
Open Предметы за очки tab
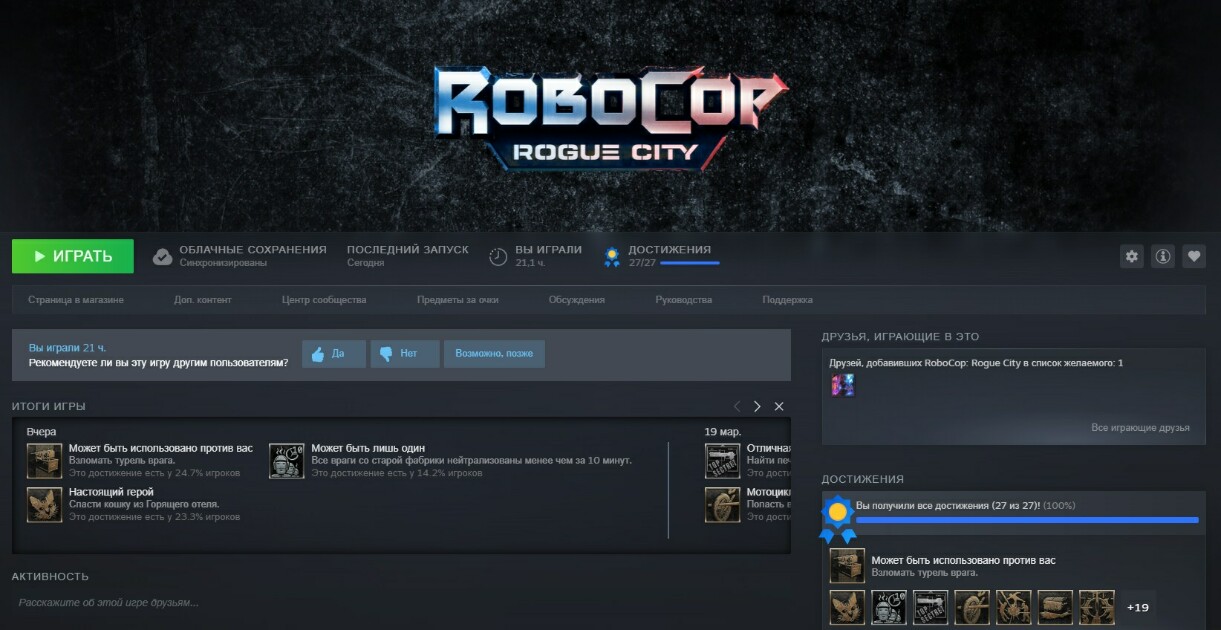click(457, 300)
